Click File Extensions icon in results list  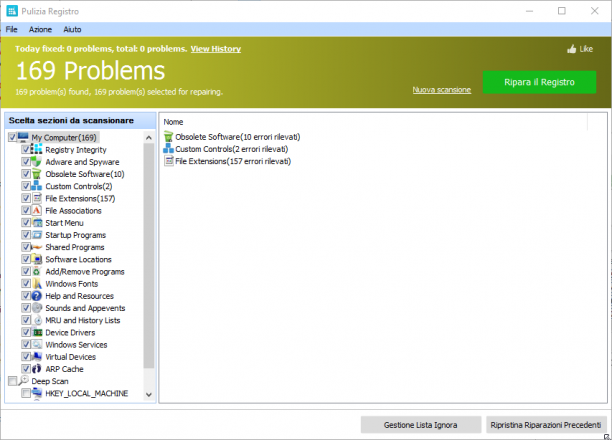coord(168,161)
